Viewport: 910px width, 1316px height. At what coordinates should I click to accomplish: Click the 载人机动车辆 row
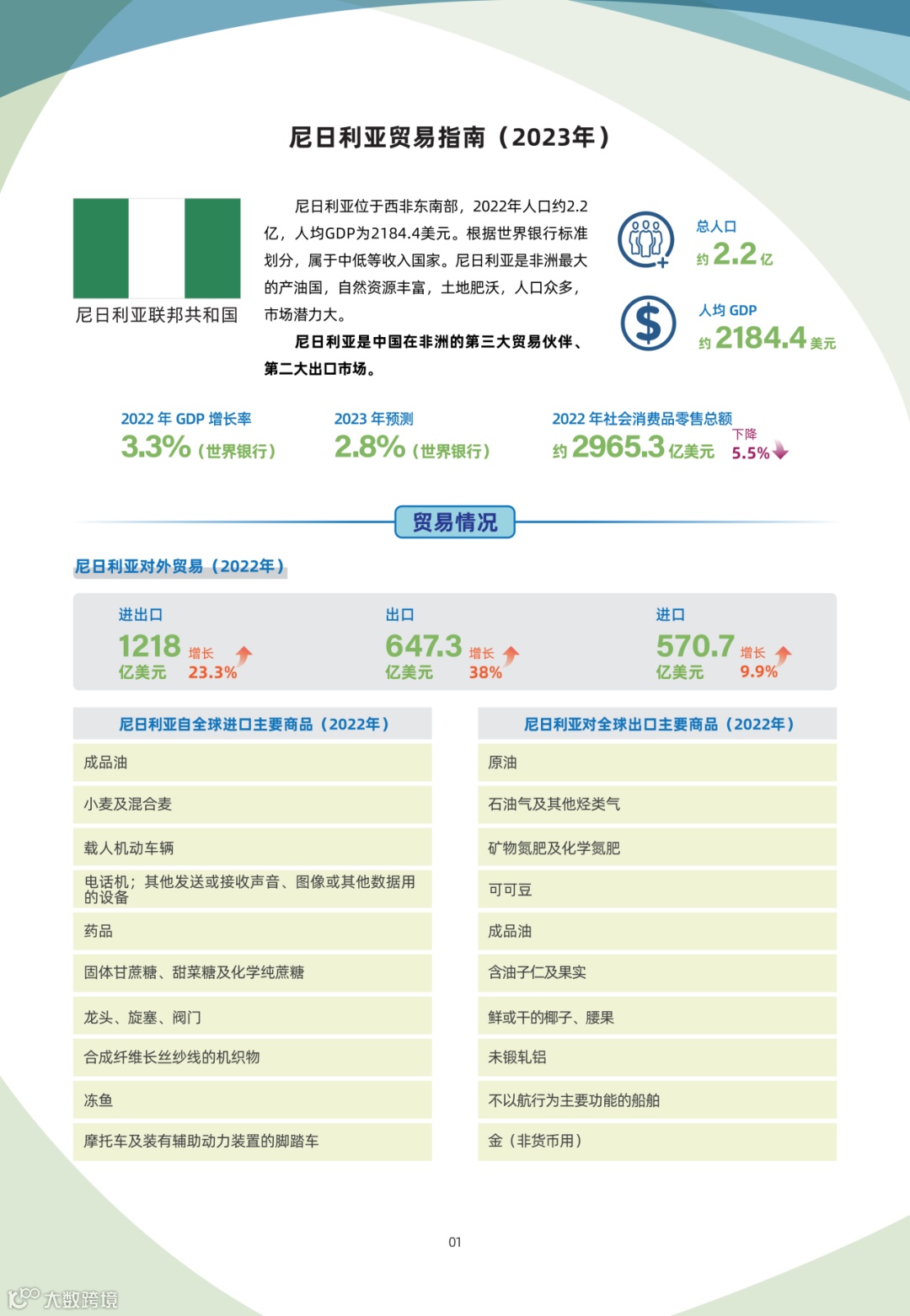click(253, 847)
